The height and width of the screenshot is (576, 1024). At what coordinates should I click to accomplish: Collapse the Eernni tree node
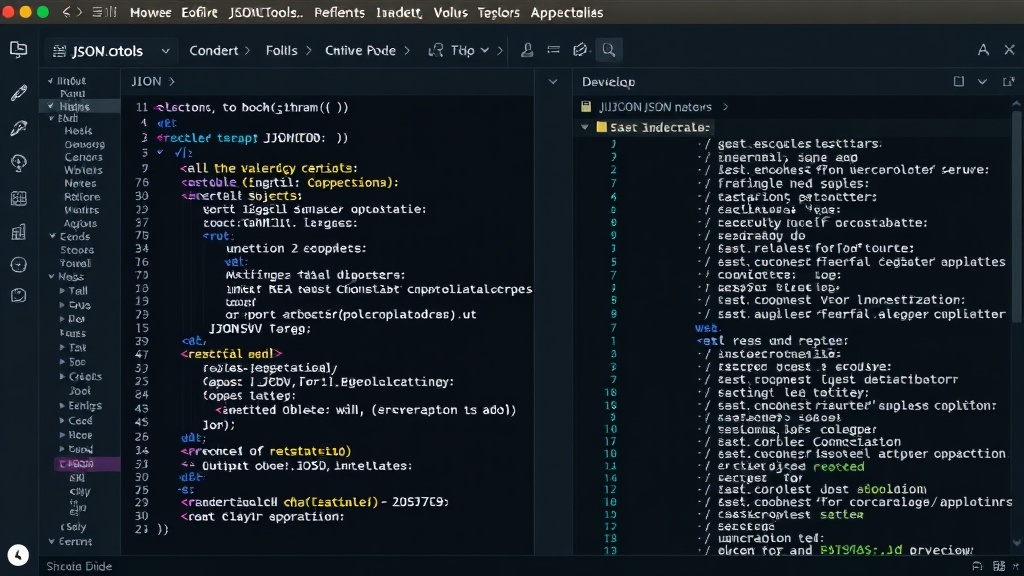[x=52, y=541]
